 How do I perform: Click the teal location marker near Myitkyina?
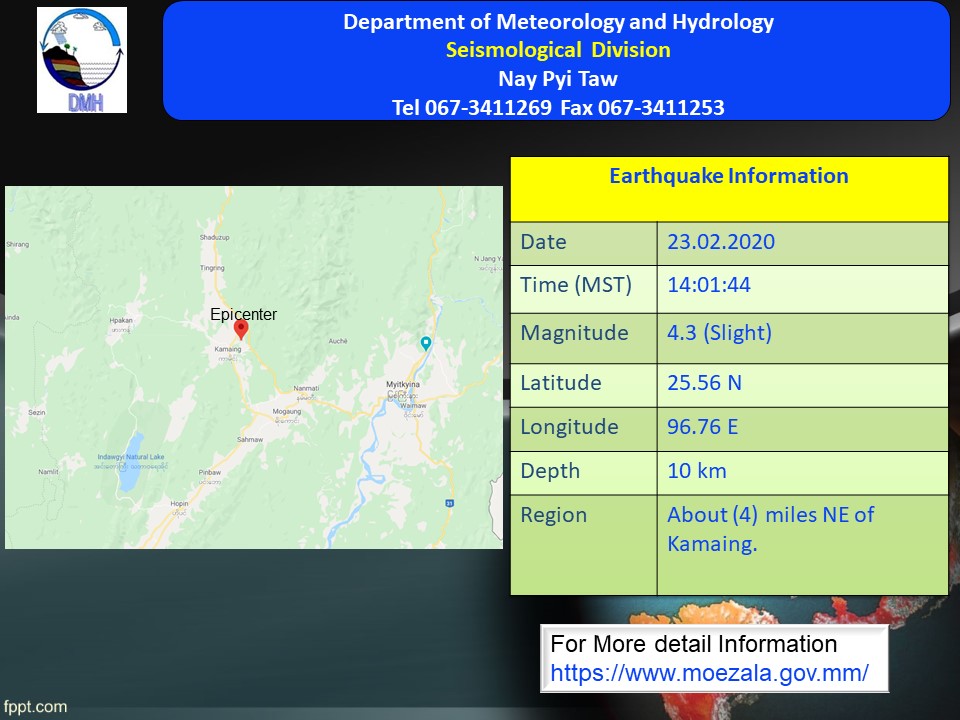point(426,344)
